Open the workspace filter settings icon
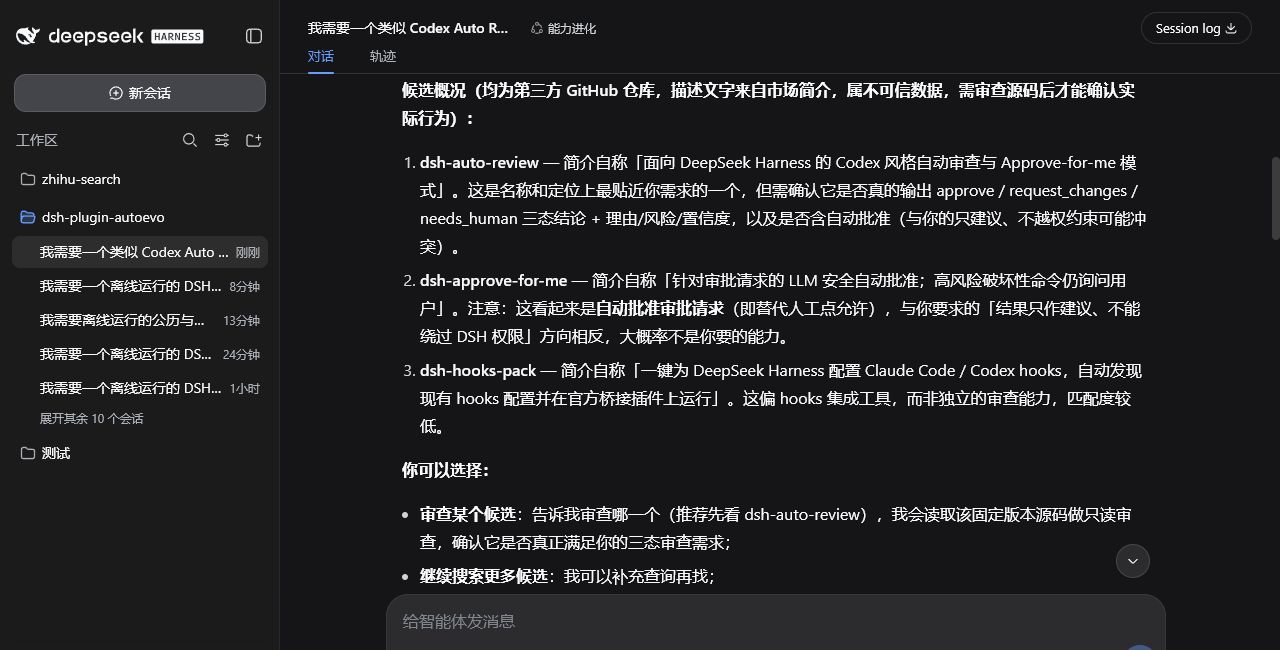The image size is (1280, 650). pyautogui.click(x=222, y=140)
